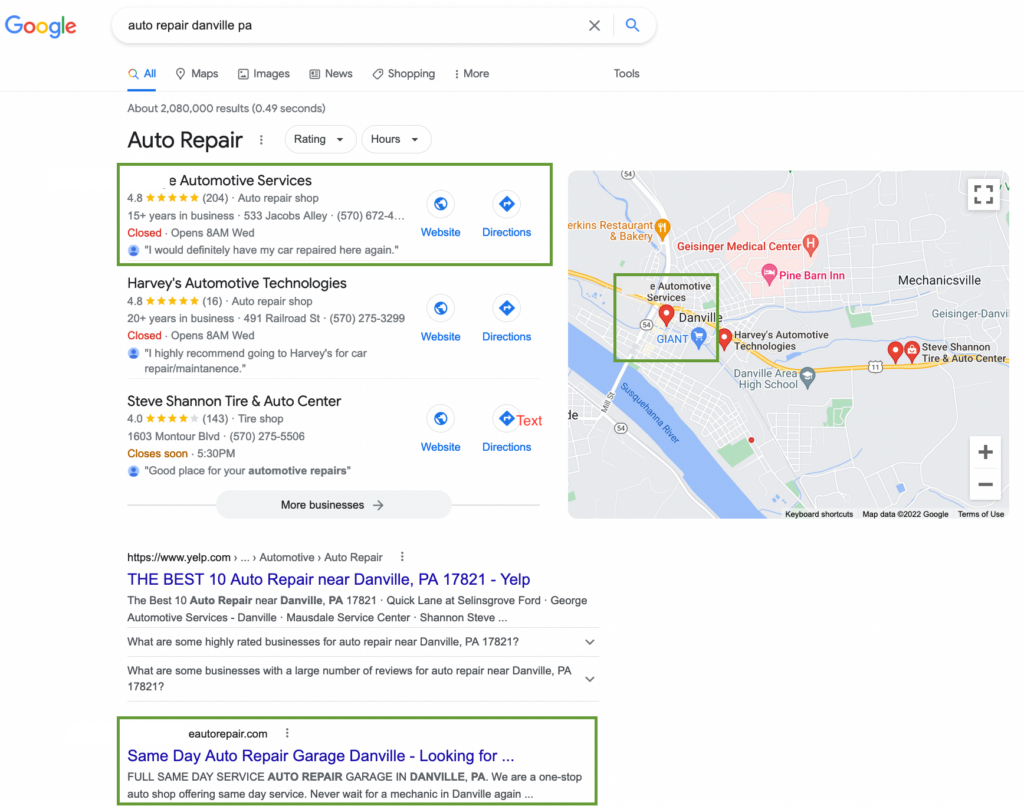The image size is (1024, 806).
Task: Click the Steve Shannon Tire map pin
Action: [912, 351]
